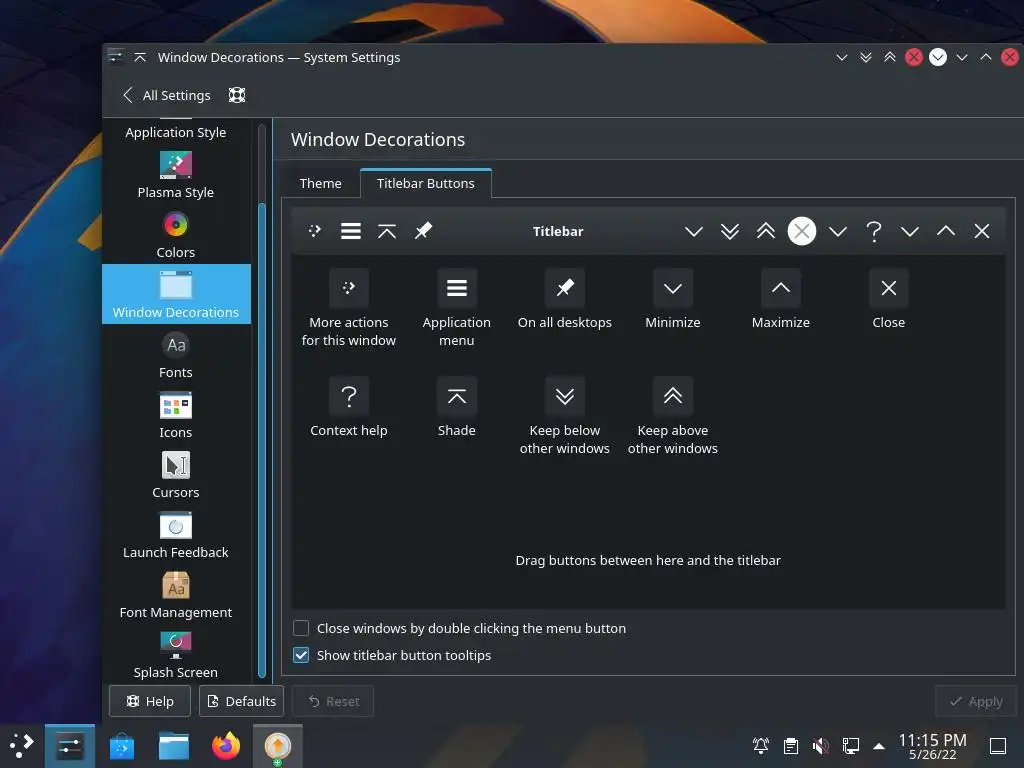This screenshot has width=1024, height=768.
Task: Open window menu icon in real title bar
Action: pyautogui.click(x=116, y=57)
